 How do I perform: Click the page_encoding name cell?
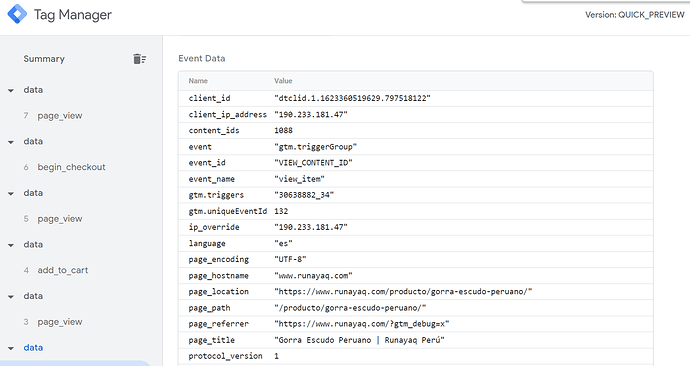pos(219,259)
